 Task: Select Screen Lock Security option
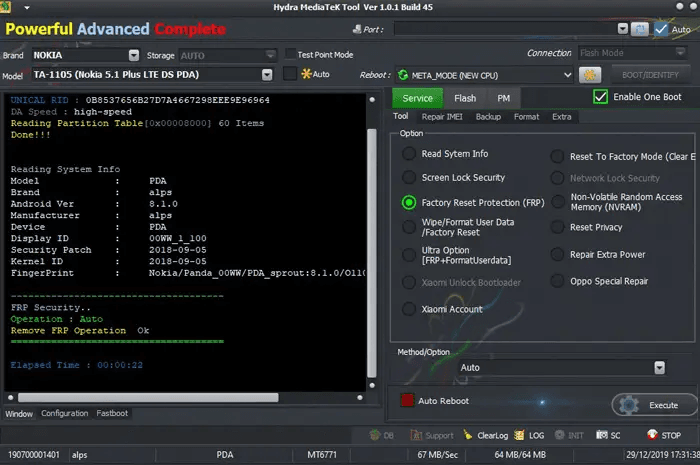(409, 178)
